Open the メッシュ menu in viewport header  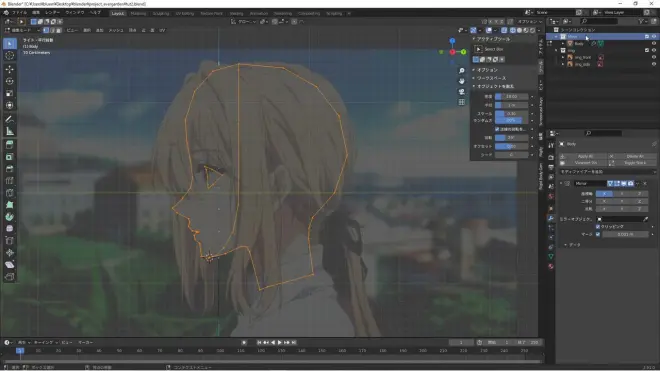[x=116, y=30]
